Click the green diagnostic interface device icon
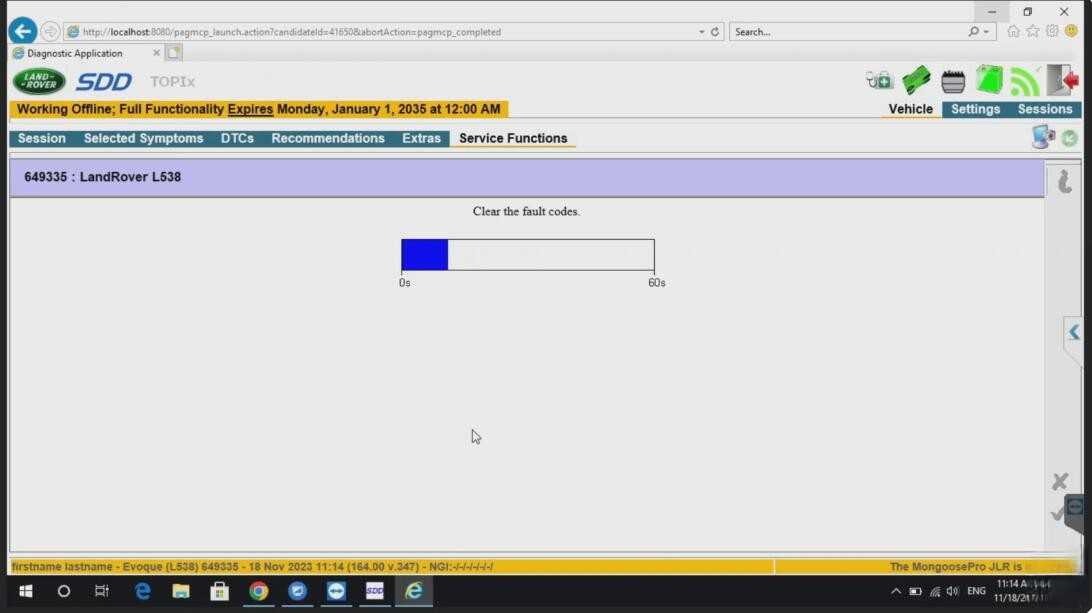 click(x=916, y=81)
